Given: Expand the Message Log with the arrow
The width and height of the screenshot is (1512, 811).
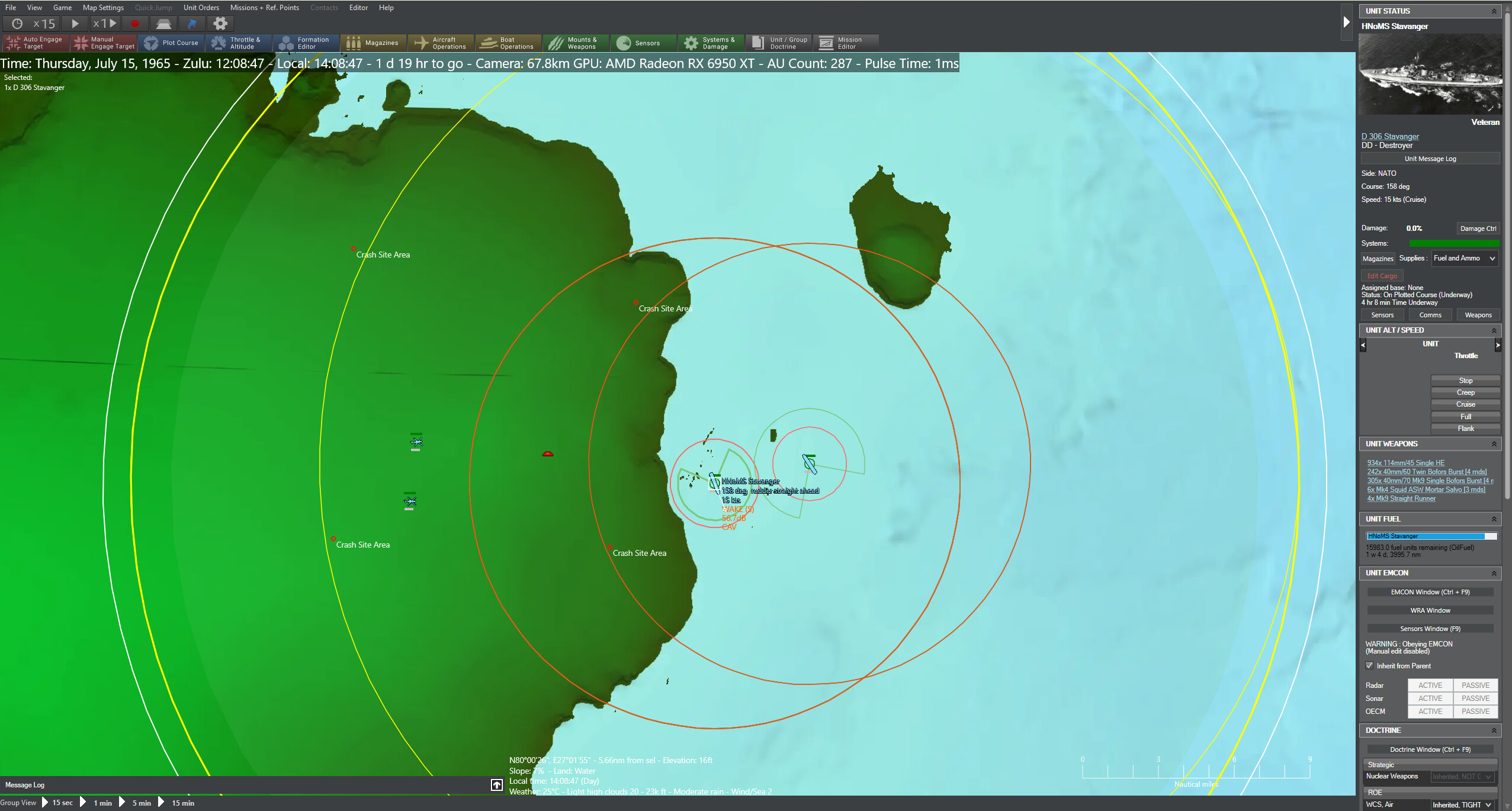Looking at the screenshot, I should click(x=496, y=784).
